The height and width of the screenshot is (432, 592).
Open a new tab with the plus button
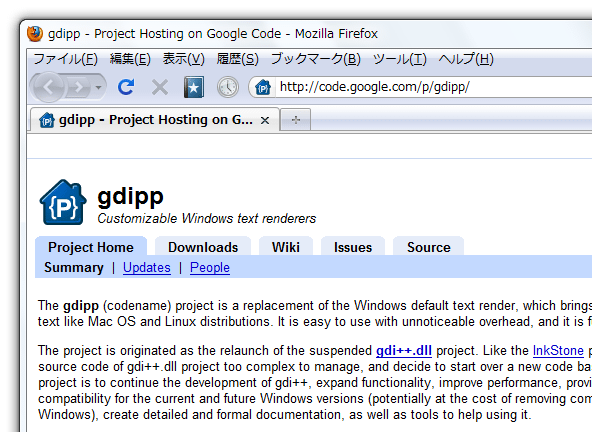(x=296, y=120)
